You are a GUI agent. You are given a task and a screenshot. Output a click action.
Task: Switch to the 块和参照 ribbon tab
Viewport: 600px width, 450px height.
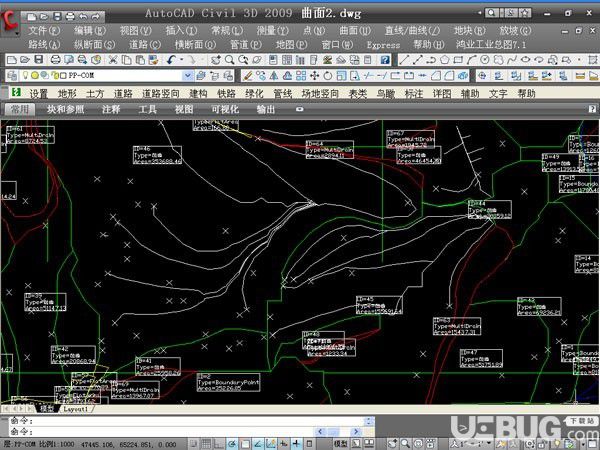[x=65, y=109]
